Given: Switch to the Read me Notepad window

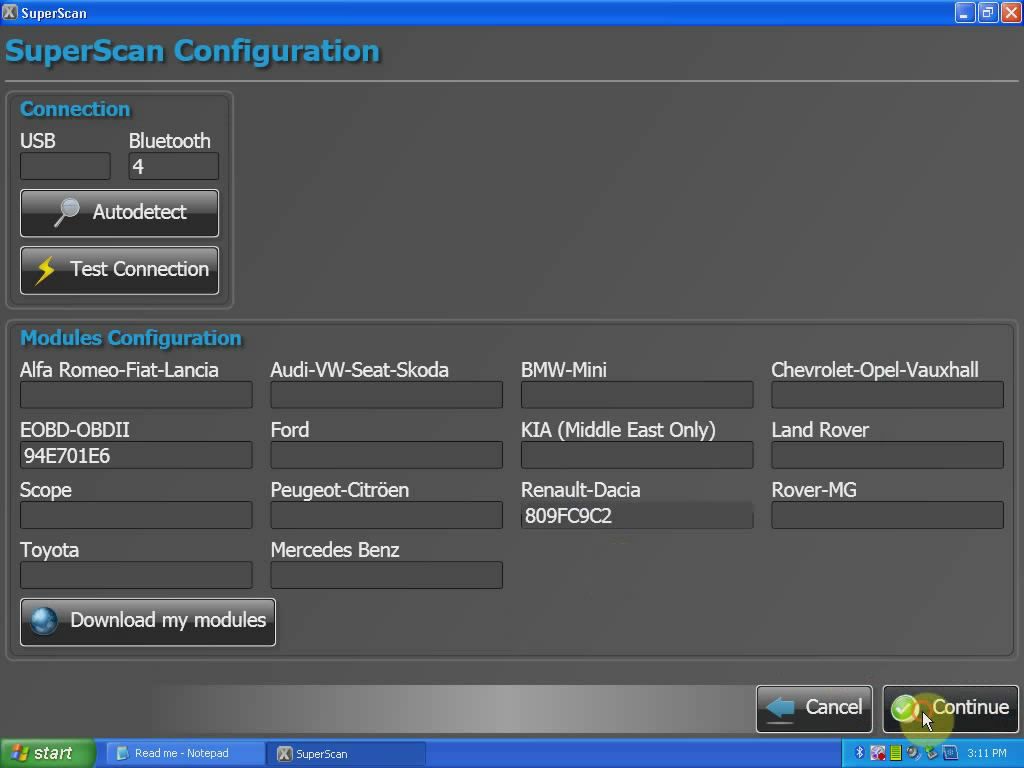Looking at the screenshot, I should [180, 753].
